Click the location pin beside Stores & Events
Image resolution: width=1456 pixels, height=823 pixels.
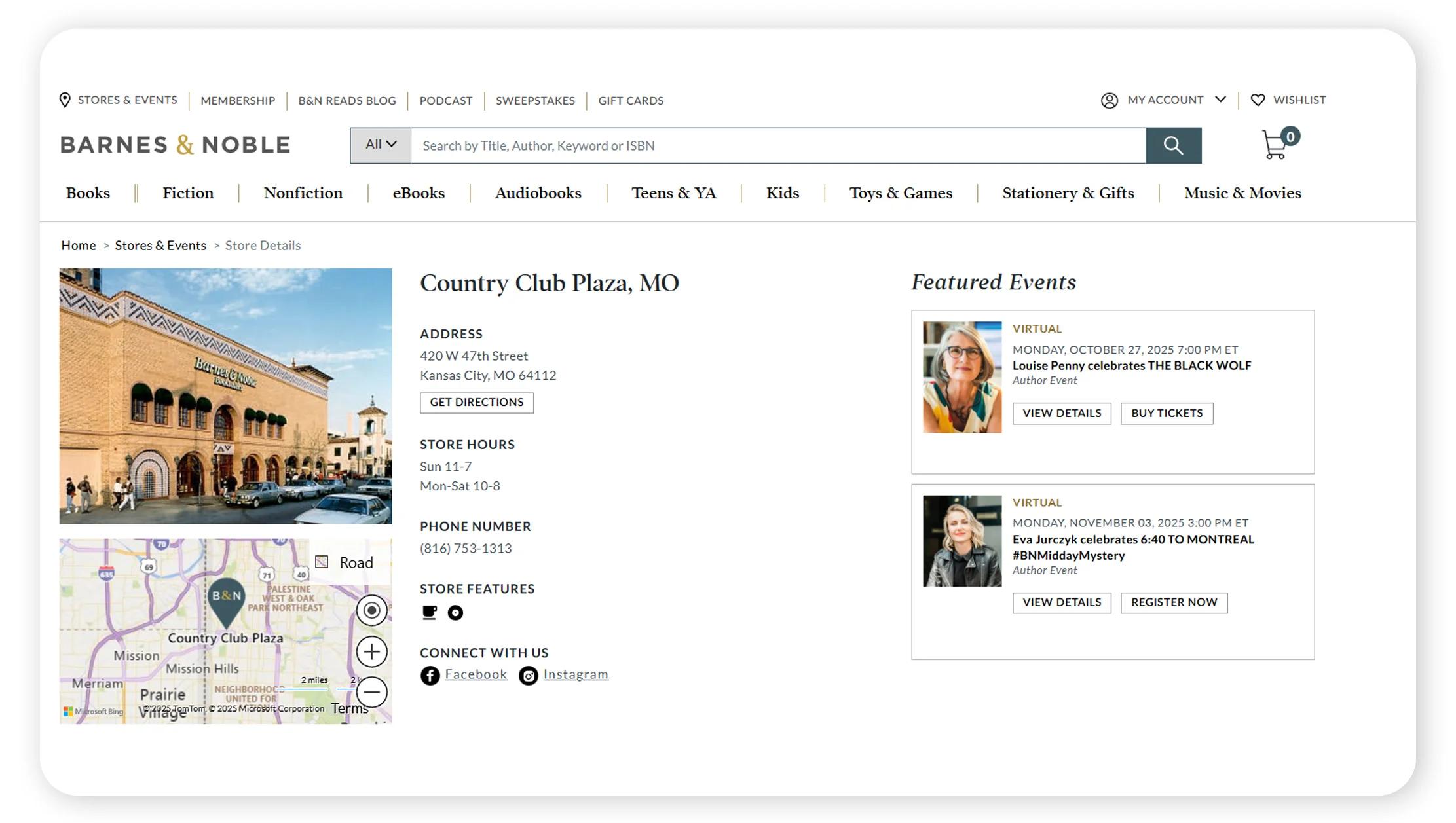(x=65, y=100)
